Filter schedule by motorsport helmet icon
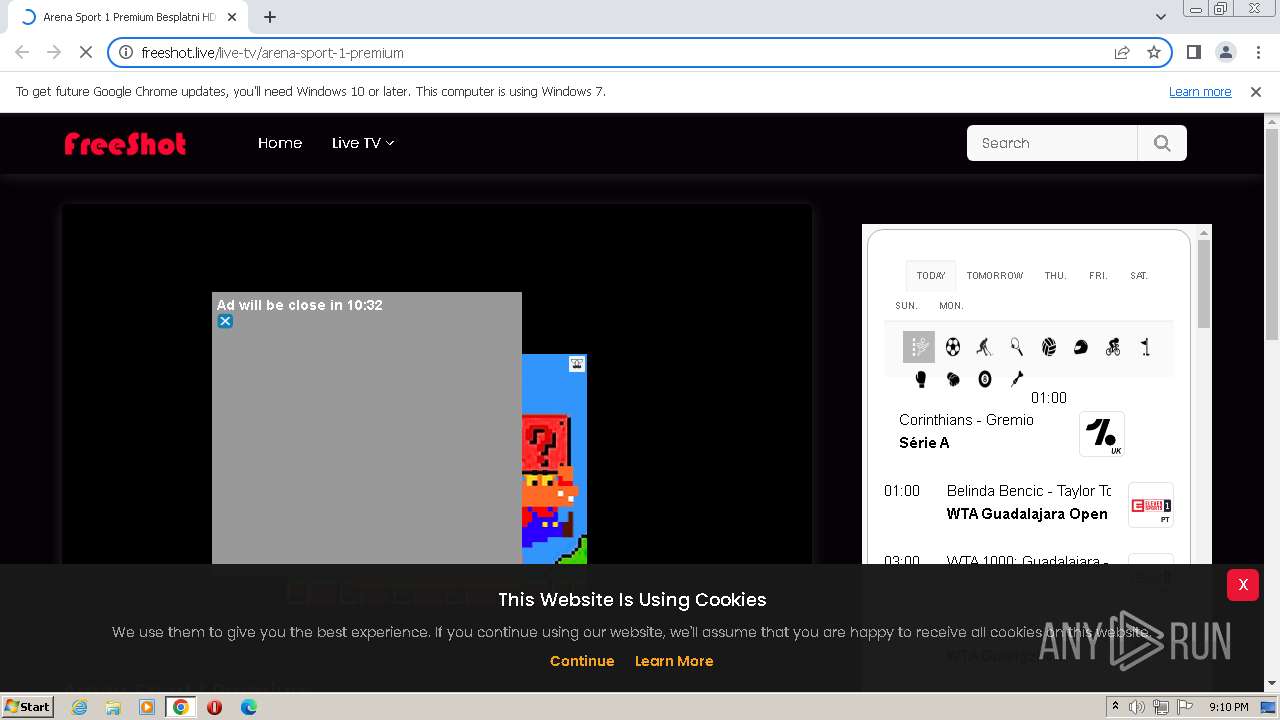Image resolution: width=1280 pixels, height=720 pixels. click(1080, 347)
